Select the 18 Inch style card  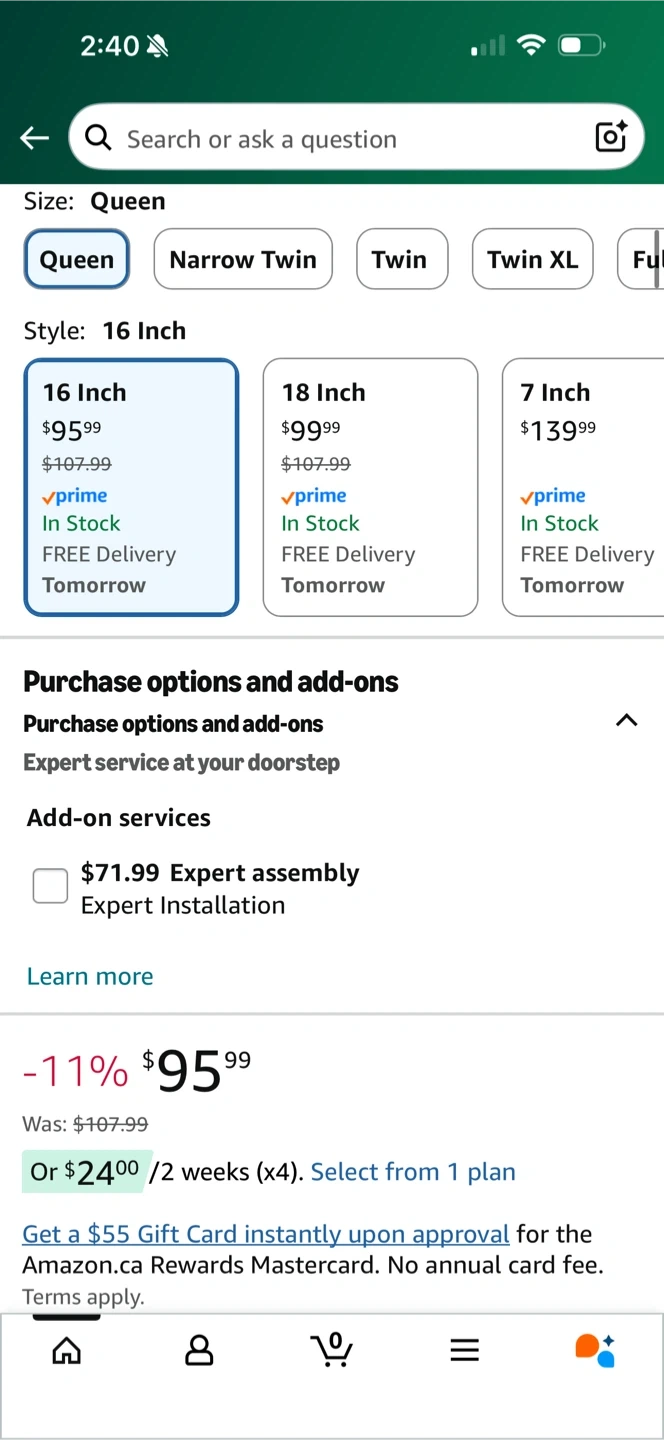point(370,487)
